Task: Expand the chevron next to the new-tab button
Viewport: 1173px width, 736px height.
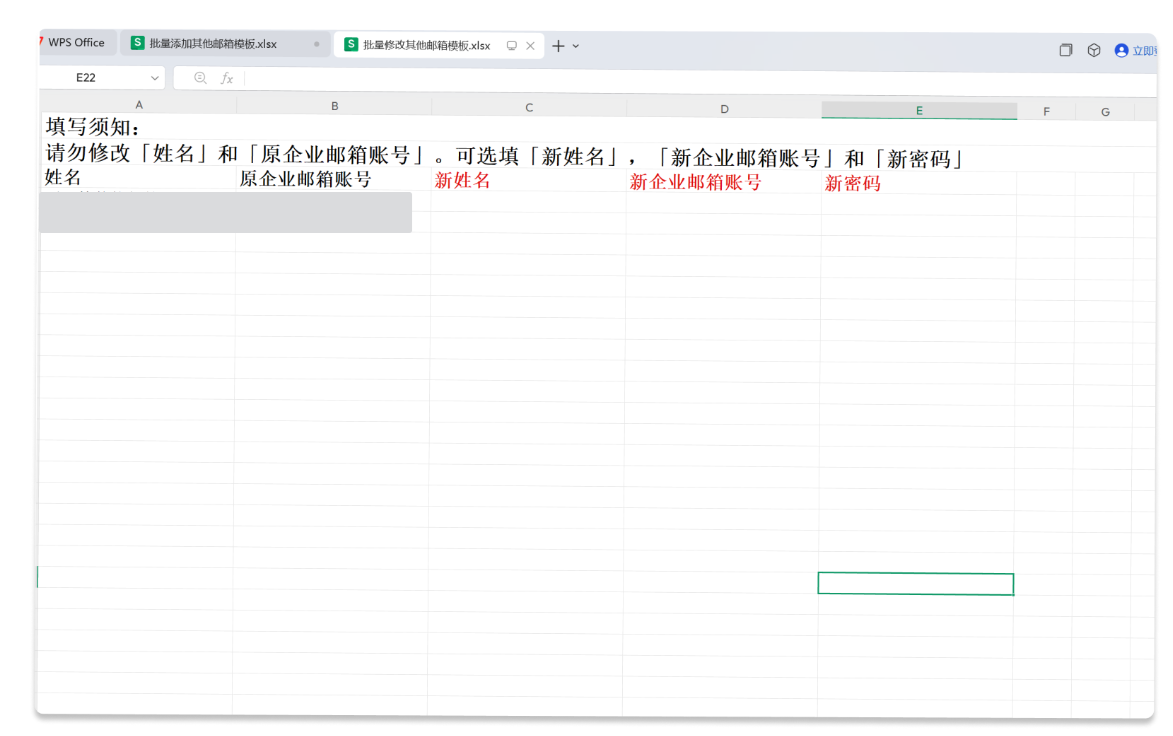Action: [x=574, y=46]
